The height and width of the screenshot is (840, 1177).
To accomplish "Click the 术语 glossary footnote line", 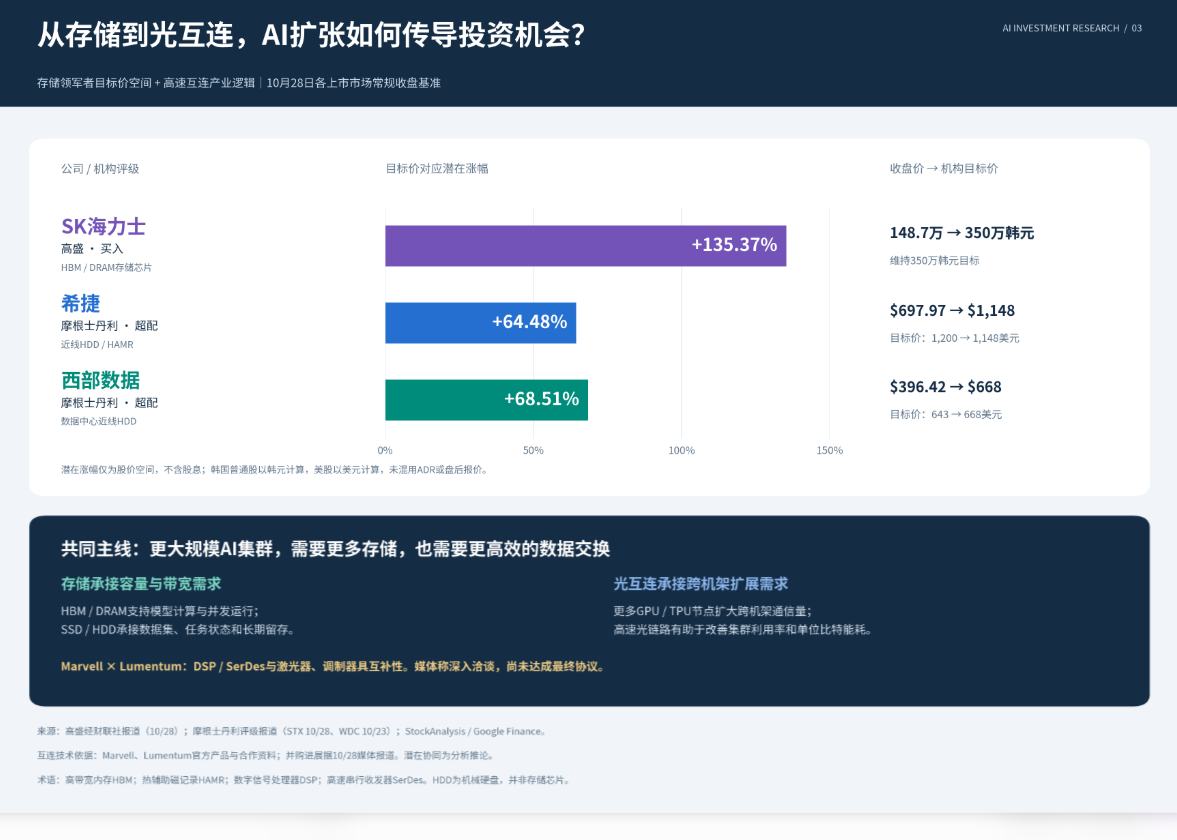I will coord(304,780).
